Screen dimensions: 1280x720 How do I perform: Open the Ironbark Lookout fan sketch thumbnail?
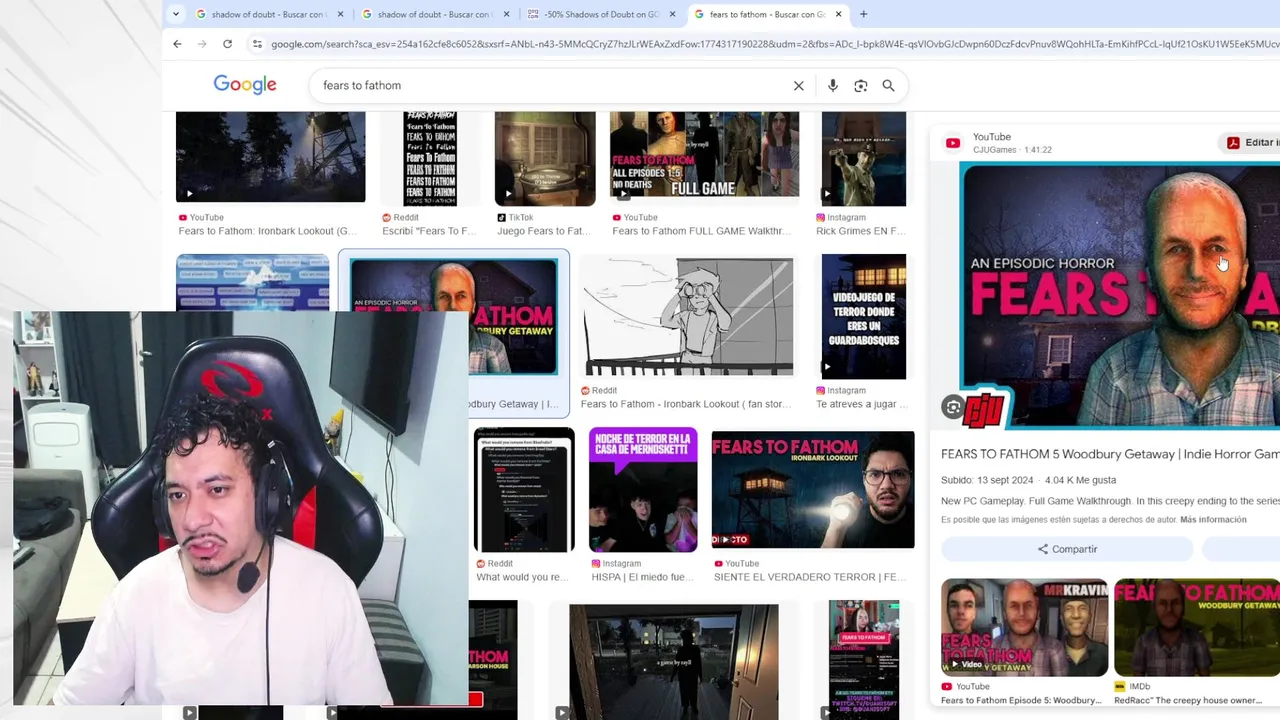pos(688,316)
